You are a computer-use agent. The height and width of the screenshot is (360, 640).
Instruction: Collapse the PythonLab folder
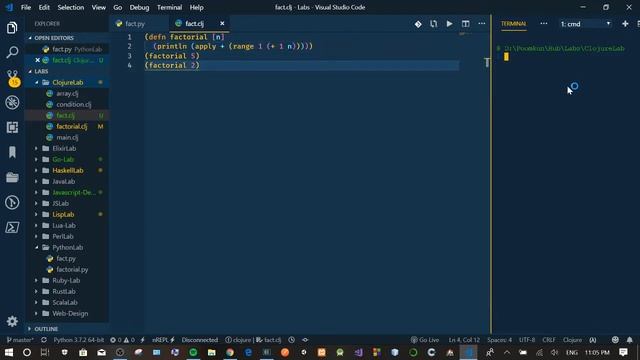pyautogui.click(x=37, y=247)
